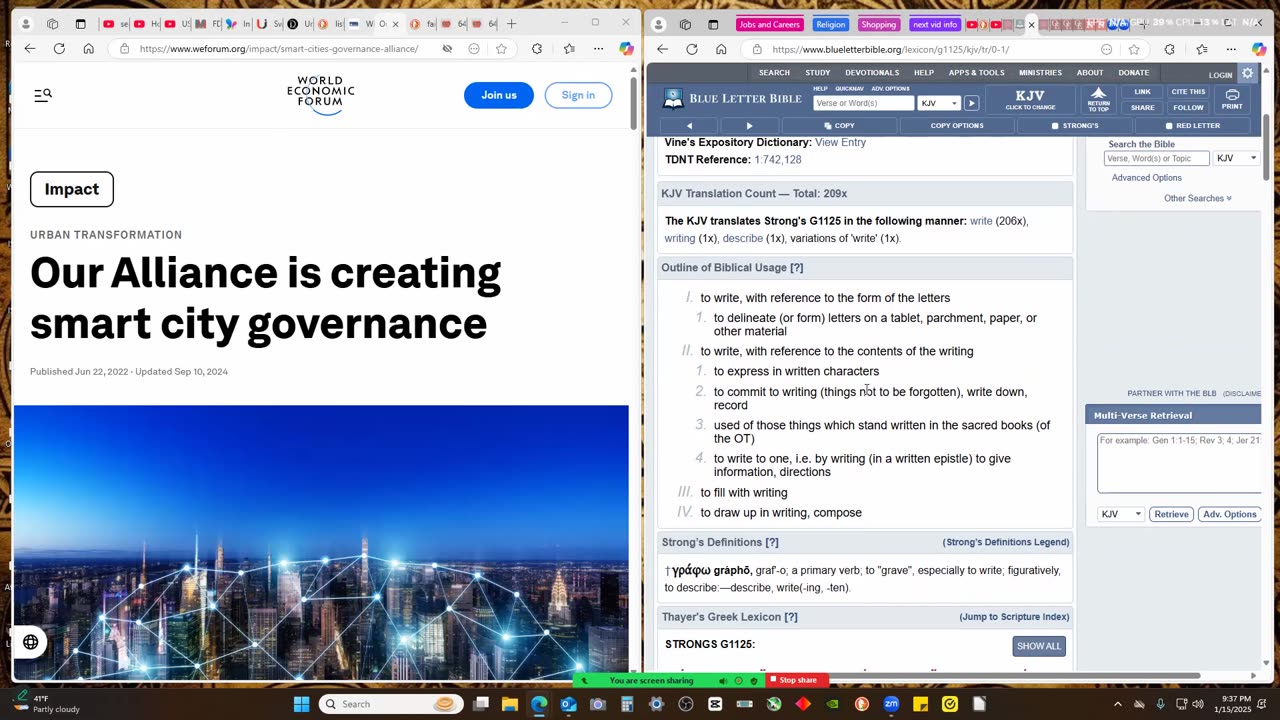The image size is (1280, 720).
Task: Open COPY OPTIONS
Action: click(957, 126)
